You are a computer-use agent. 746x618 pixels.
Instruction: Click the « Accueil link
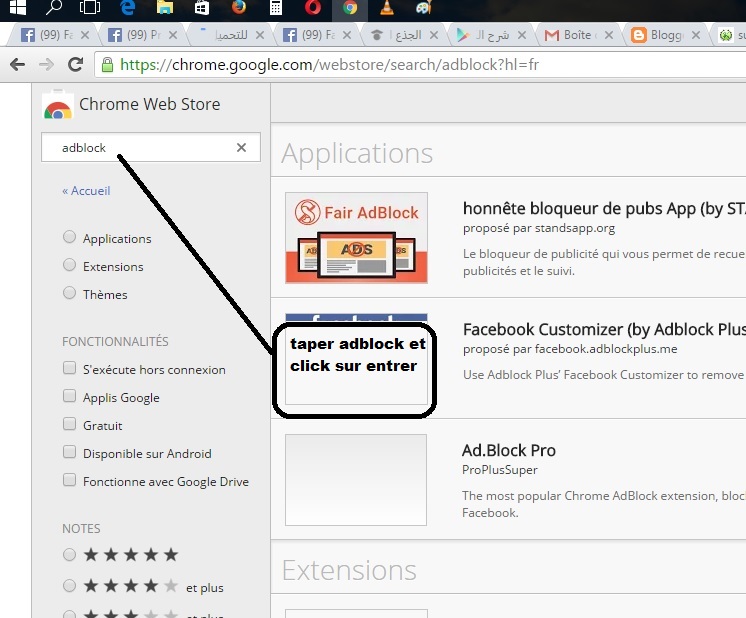tap(86, 191)
